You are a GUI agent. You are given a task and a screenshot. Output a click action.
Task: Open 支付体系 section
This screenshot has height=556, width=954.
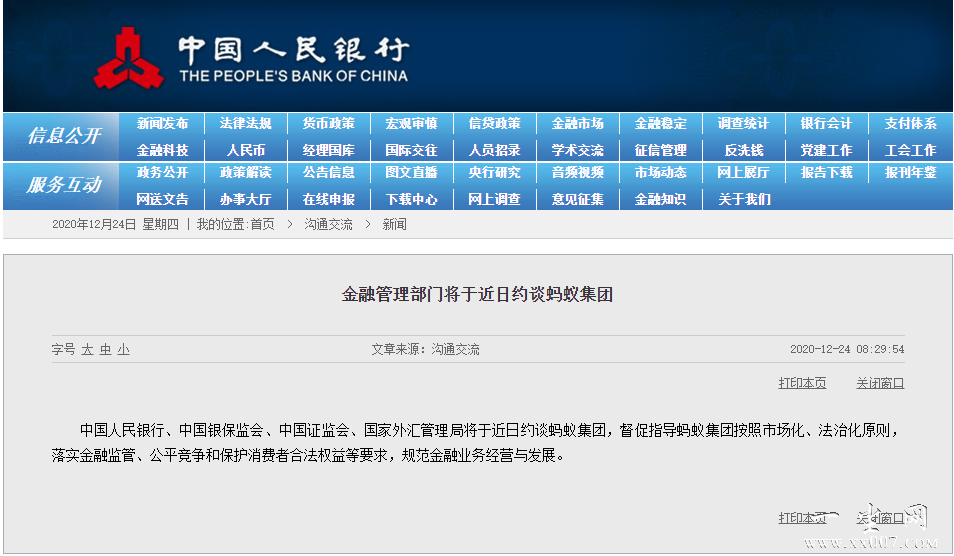(x=910, y=123)
